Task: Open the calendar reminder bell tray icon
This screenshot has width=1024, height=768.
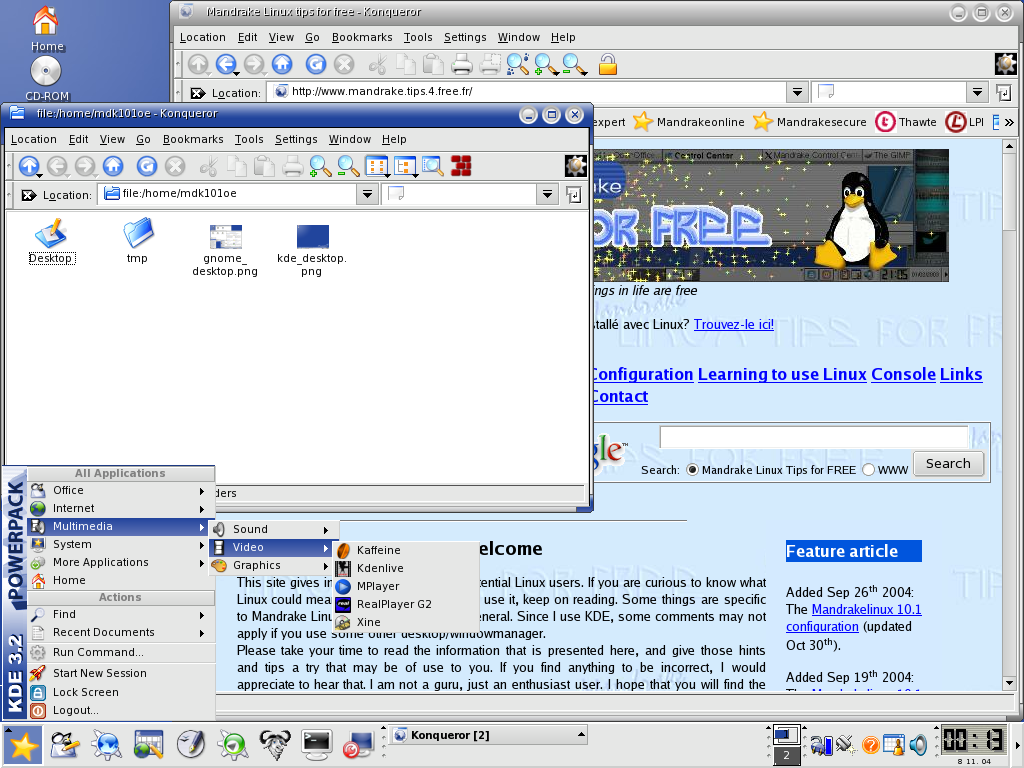Action: tap(894, 744)
